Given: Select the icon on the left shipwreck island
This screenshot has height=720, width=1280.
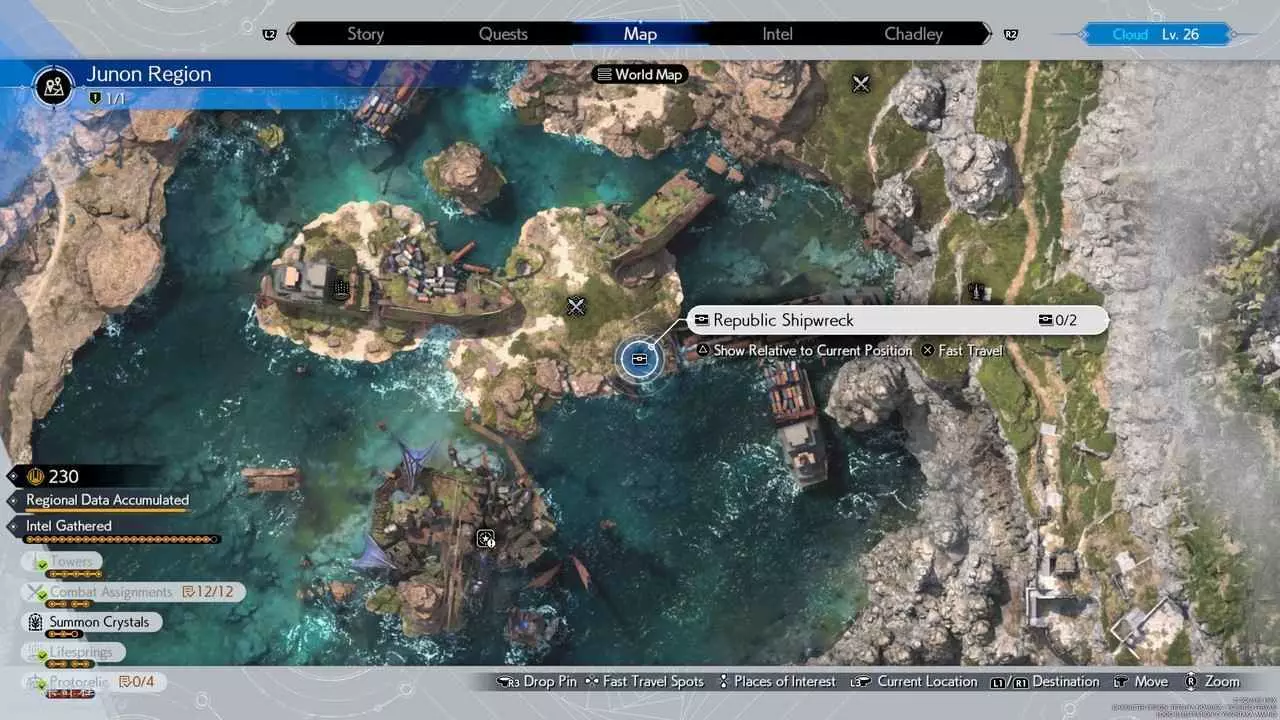Looking at the screenshot, I should tap(340, 290).
